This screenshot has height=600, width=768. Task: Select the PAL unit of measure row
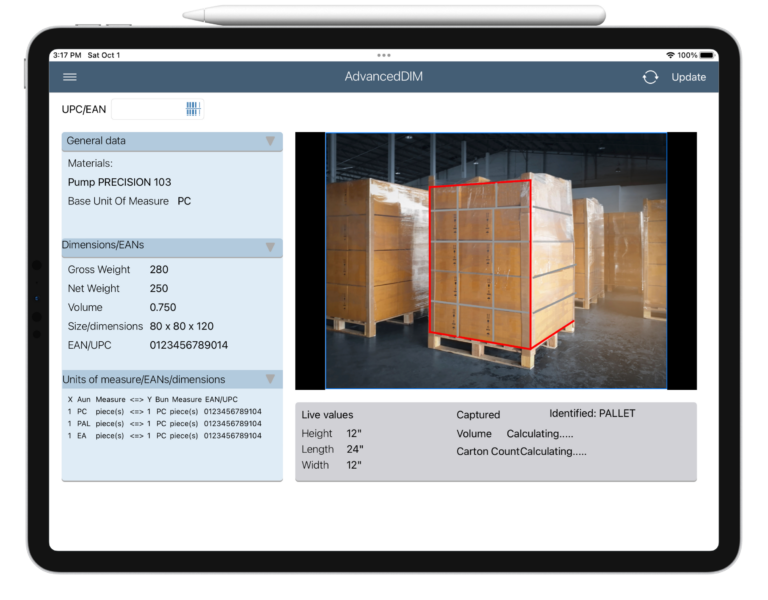(165, 424)
